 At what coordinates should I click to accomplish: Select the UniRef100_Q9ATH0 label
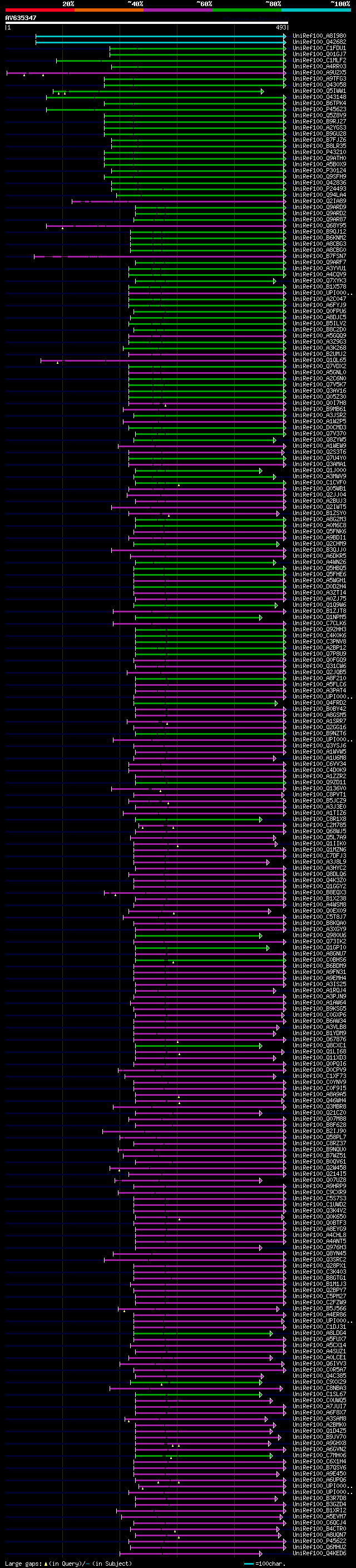319,159
